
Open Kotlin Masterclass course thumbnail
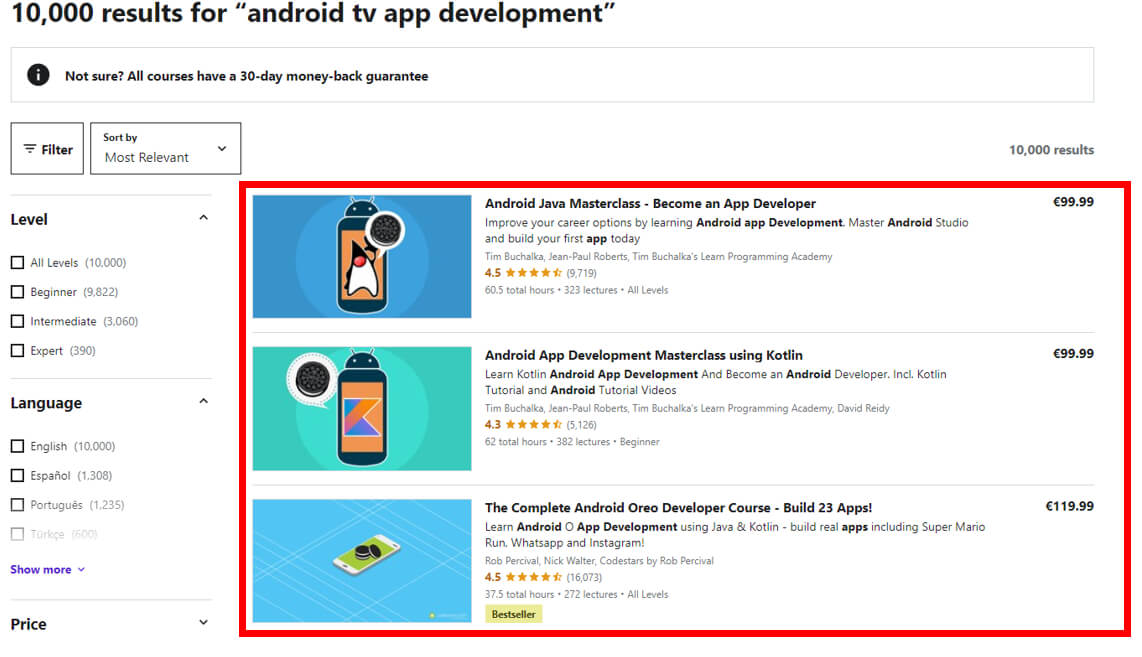pos(362,409)
